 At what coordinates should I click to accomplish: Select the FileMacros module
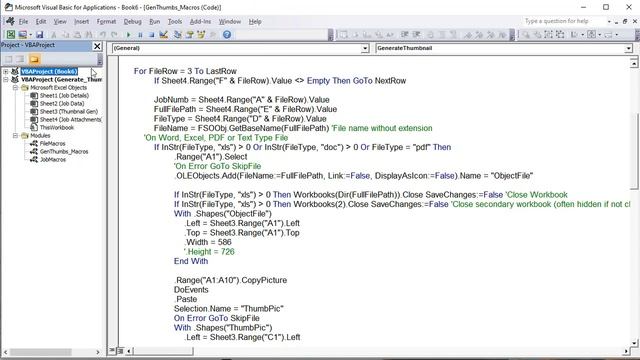click(52, 144)
